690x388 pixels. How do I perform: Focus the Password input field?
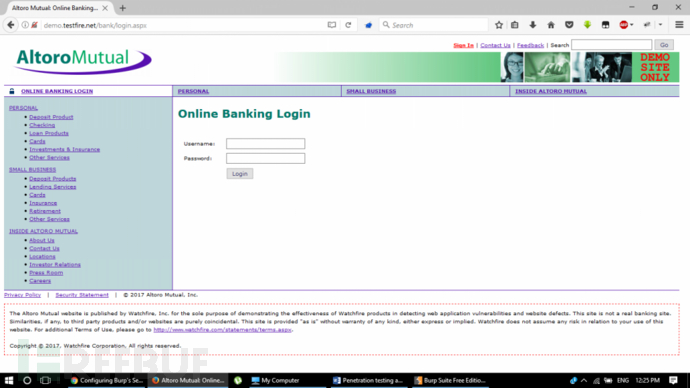[x=265, y=158]
